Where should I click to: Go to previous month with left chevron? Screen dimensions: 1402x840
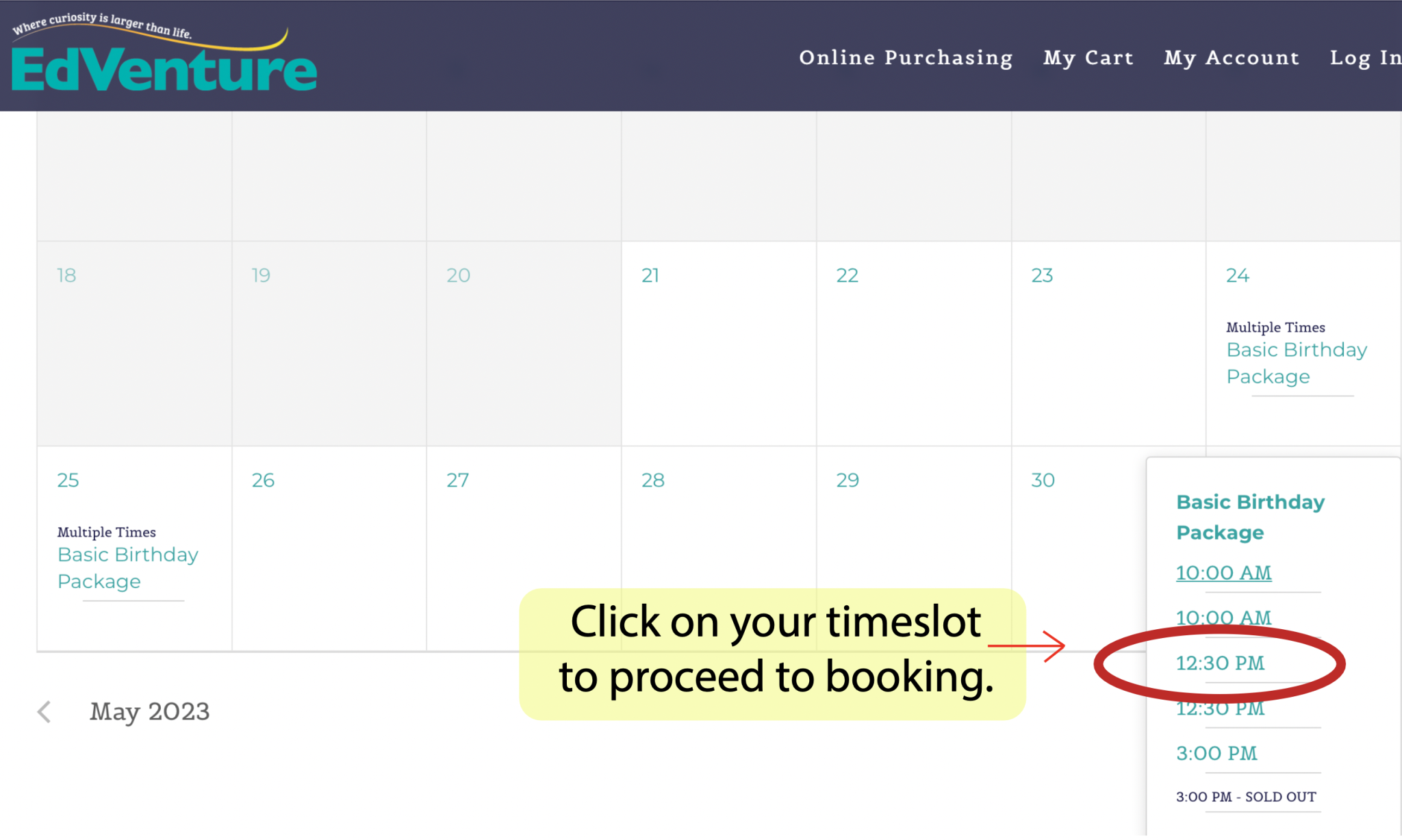click(x=44, y=712)
